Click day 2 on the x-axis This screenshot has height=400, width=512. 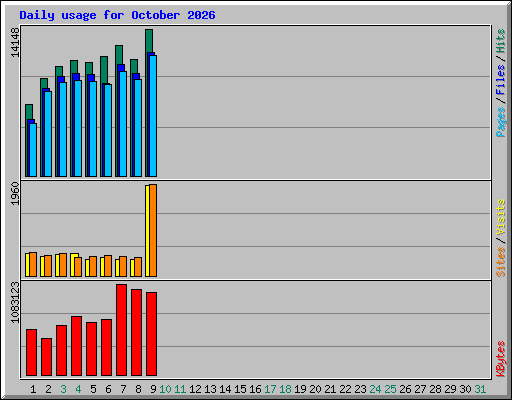pyautogui.click(x=48, y=389)
